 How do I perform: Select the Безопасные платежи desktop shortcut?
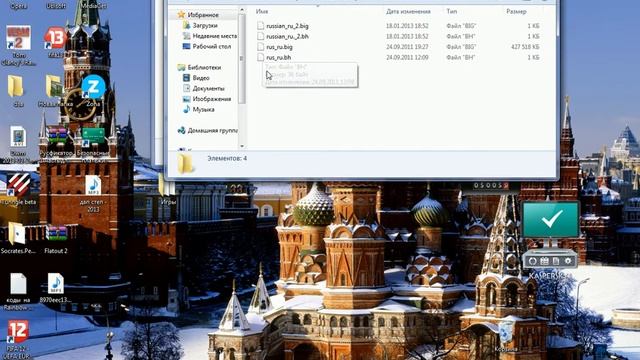tap(93, 145)
